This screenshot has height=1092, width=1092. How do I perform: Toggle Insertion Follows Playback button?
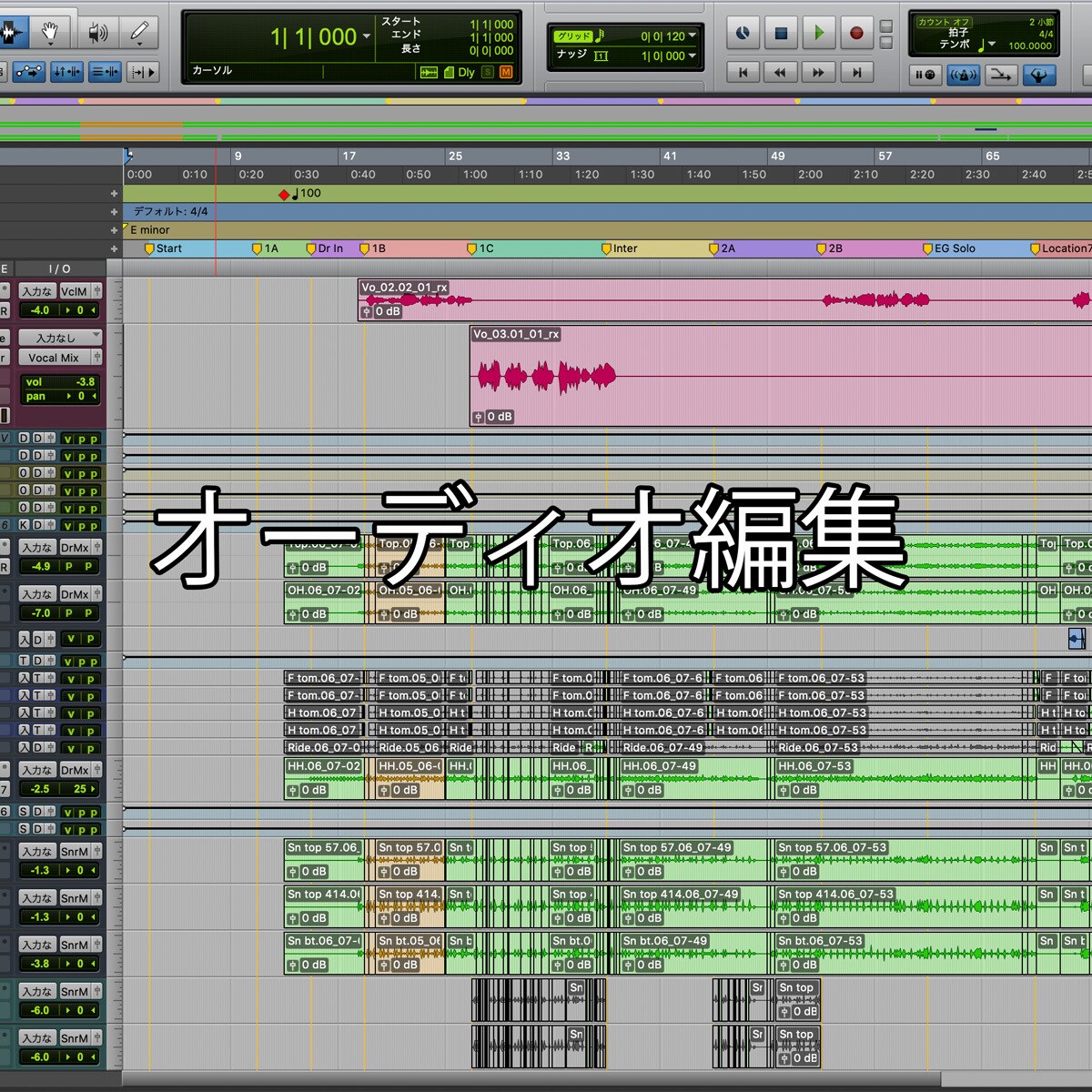coord(143,72)
